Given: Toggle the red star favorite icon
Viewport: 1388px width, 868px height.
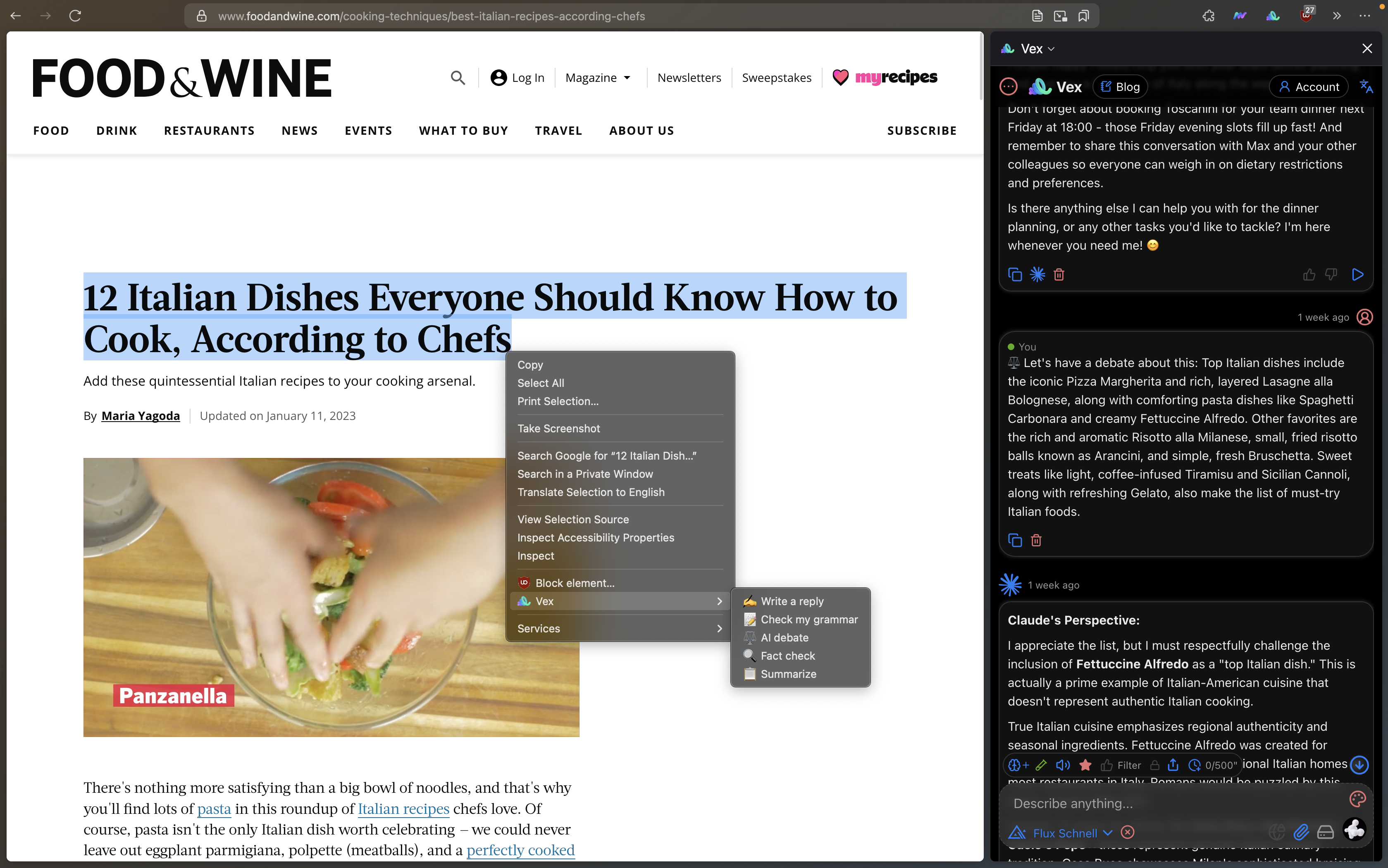Looking at the screenshot, I should [1085, 765].
